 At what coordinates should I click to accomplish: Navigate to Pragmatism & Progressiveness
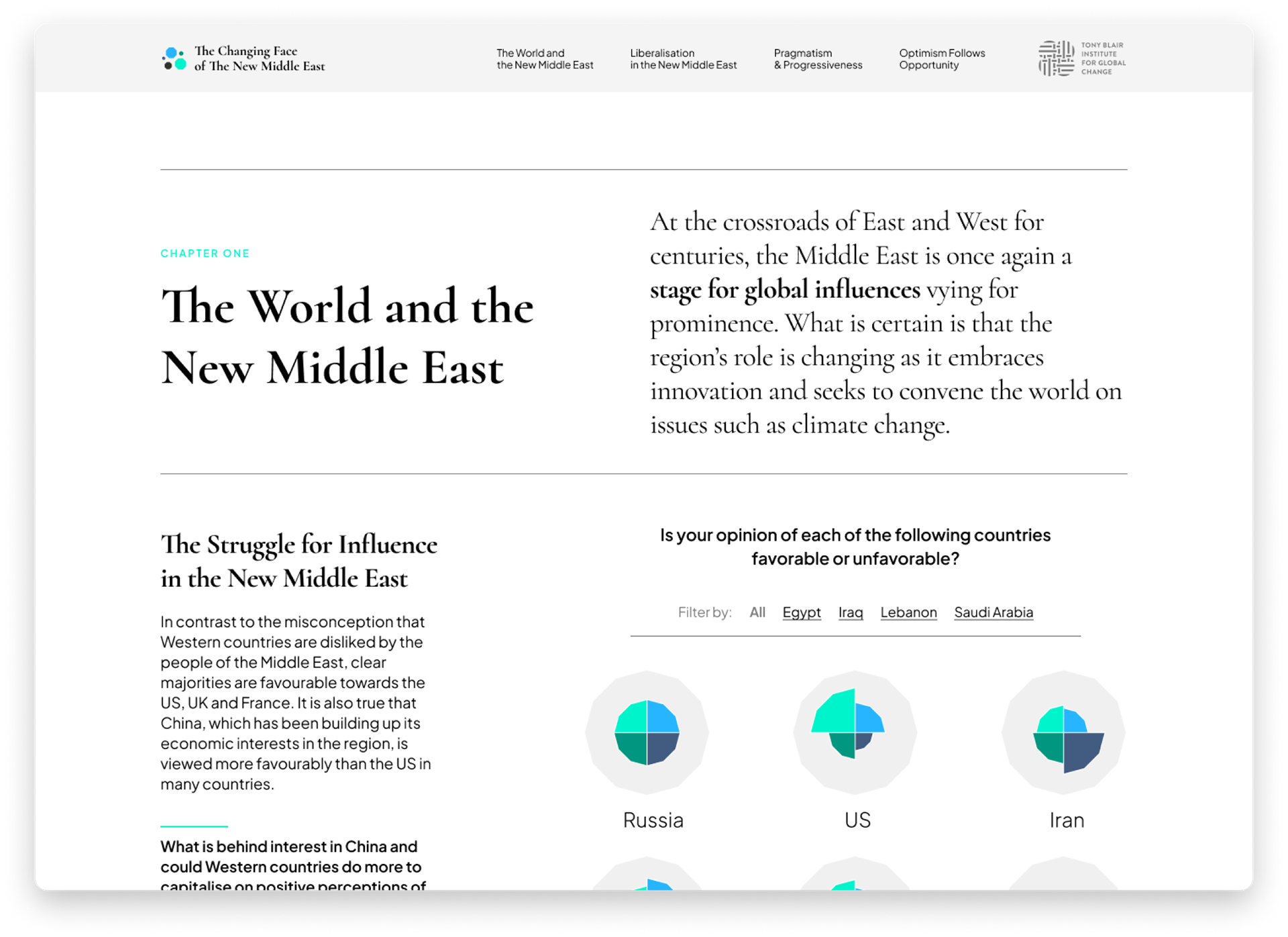(x=818, y=59)
